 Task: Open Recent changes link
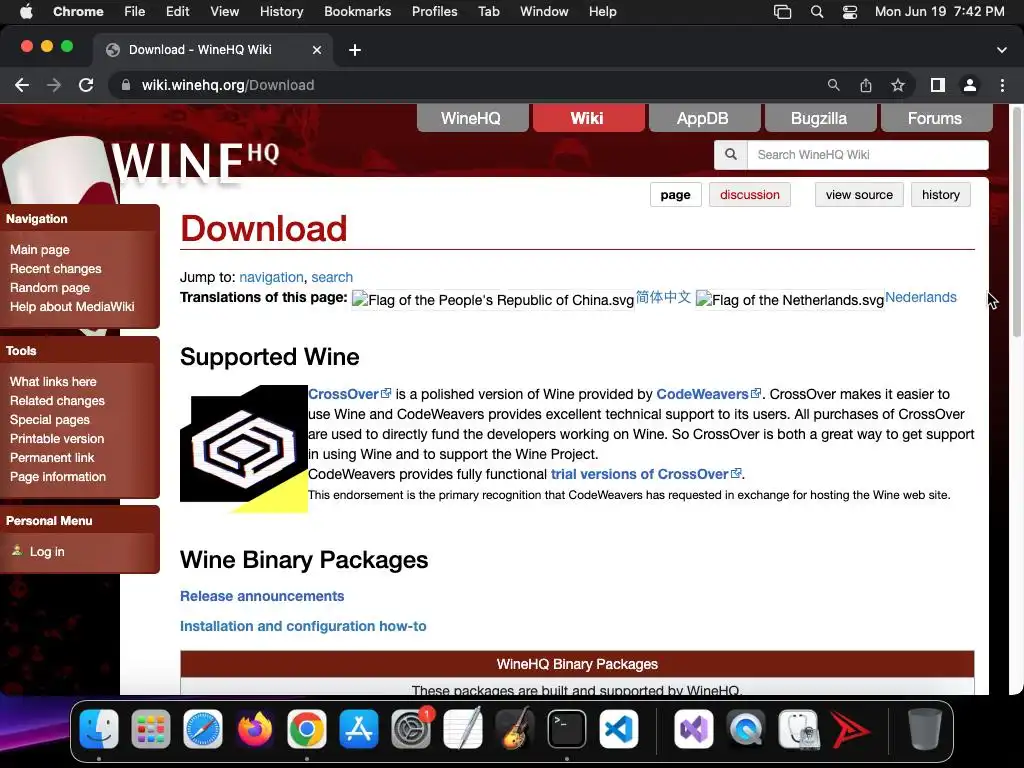(56, 268)
